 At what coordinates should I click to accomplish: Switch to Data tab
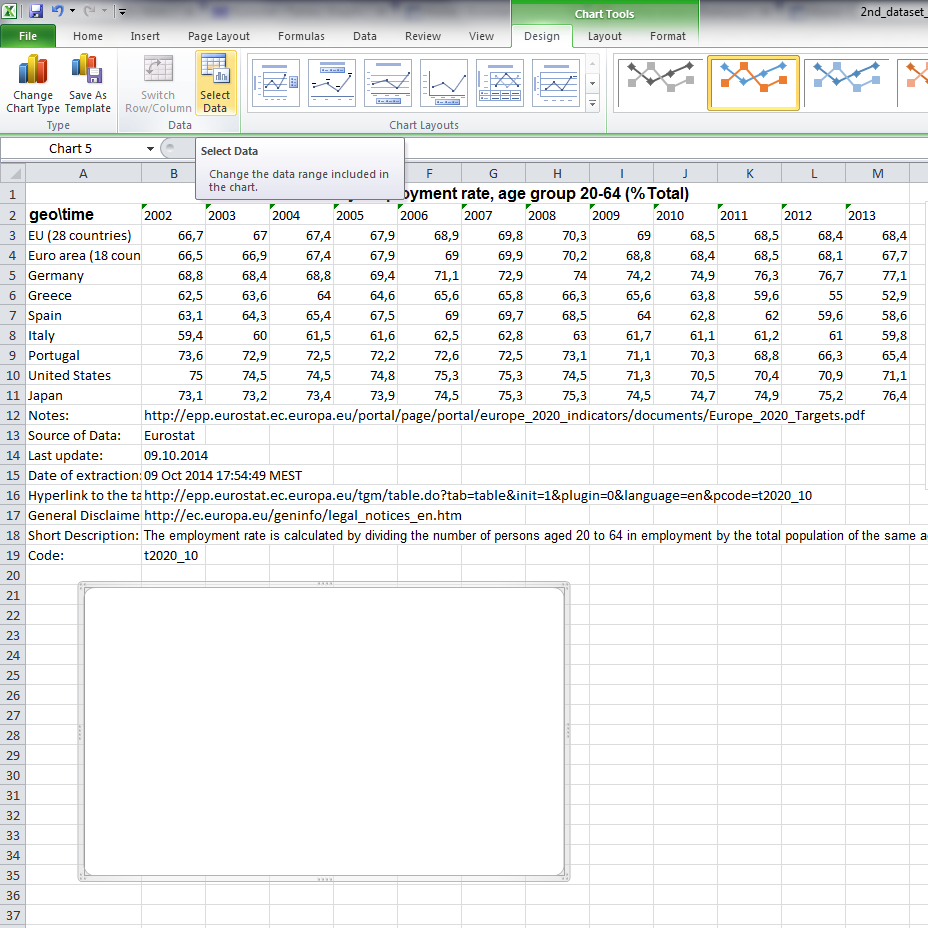tap(365, 36)
